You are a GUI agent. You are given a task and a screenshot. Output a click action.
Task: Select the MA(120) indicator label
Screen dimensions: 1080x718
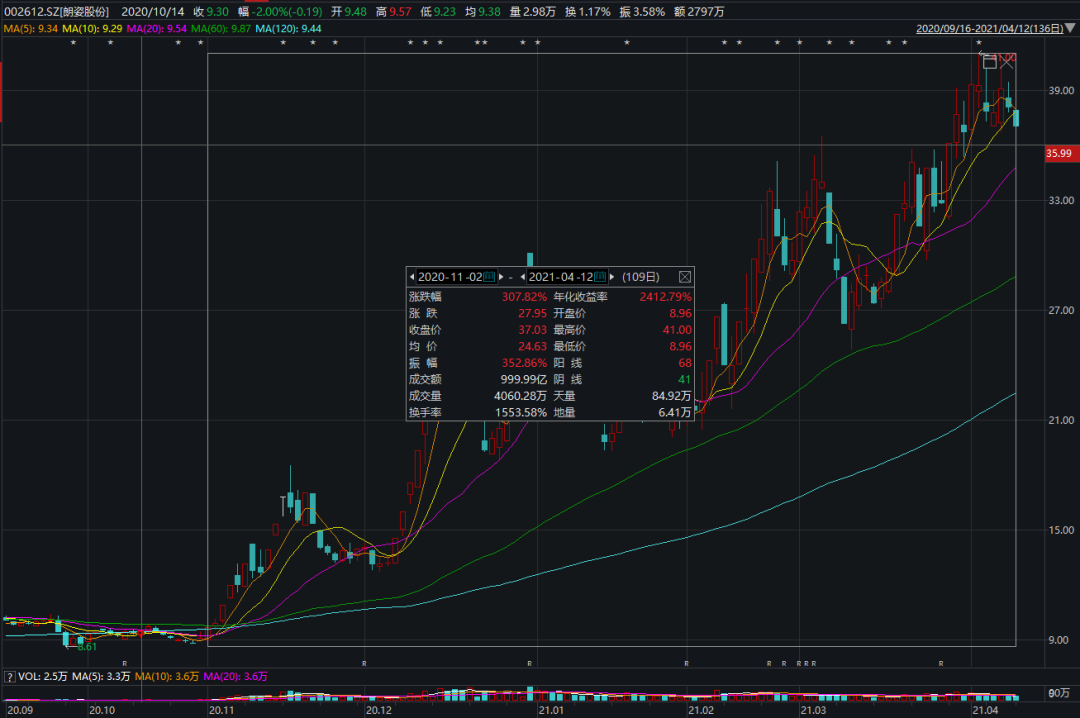288,29
